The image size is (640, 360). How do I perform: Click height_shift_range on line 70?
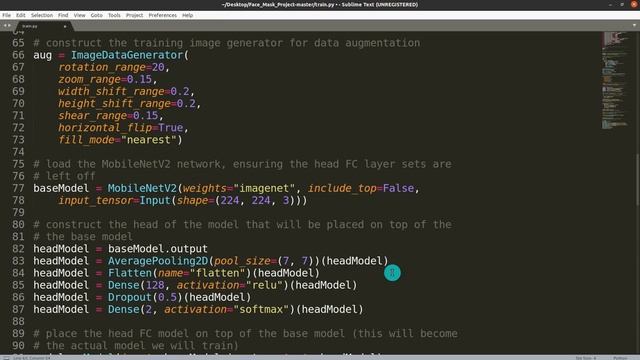[x=114, y=103]
